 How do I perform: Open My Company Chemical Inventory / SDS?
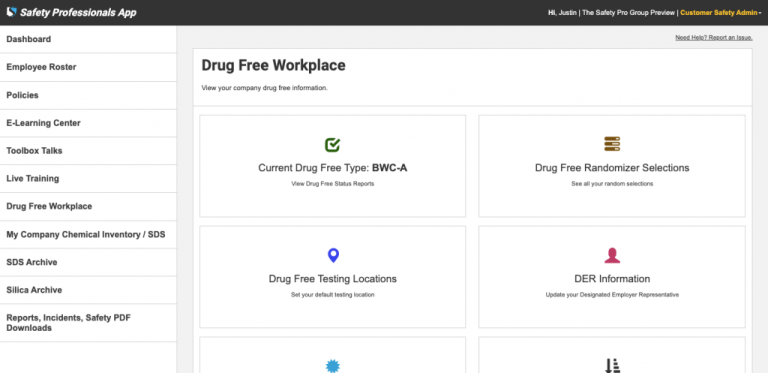(88, 234)
